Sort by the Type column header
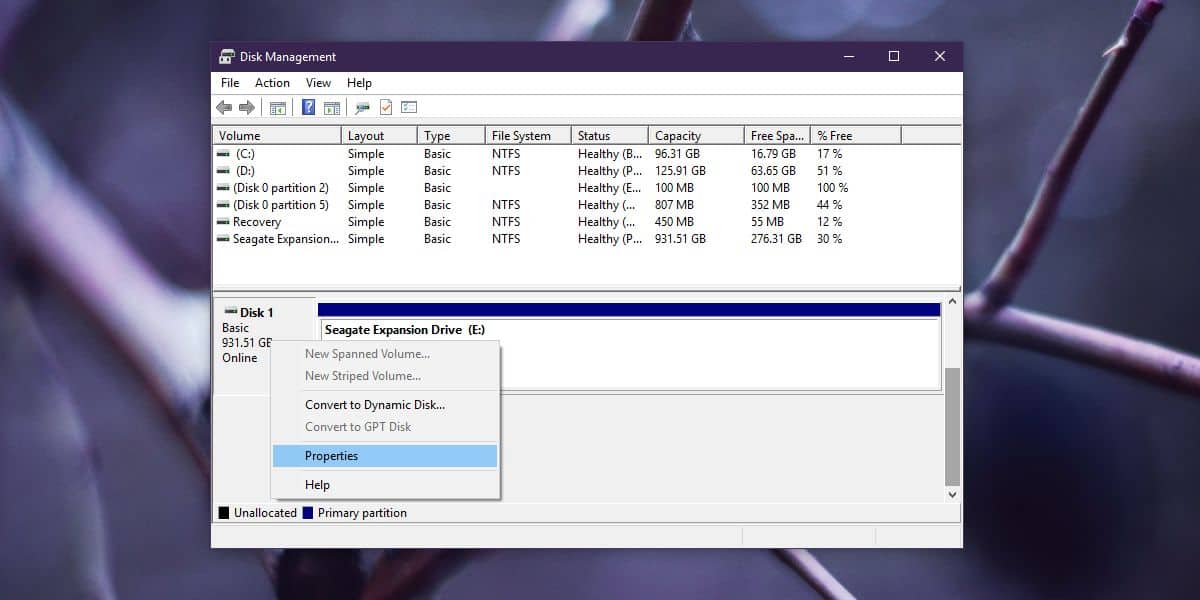Image resolution: width=1200 pixels, height=600 pixels. (451, 135)
